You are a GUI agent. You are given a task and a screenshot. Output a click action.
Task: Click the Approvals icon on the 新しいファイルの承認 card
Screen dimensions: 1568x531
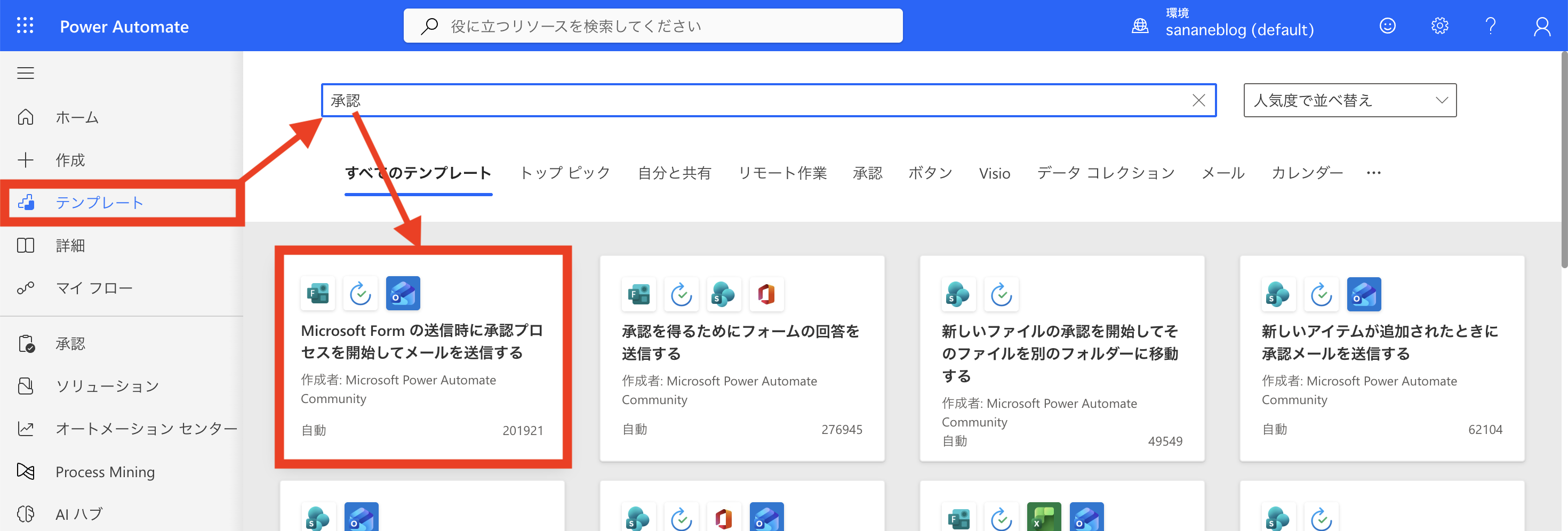click(1001, 294)
